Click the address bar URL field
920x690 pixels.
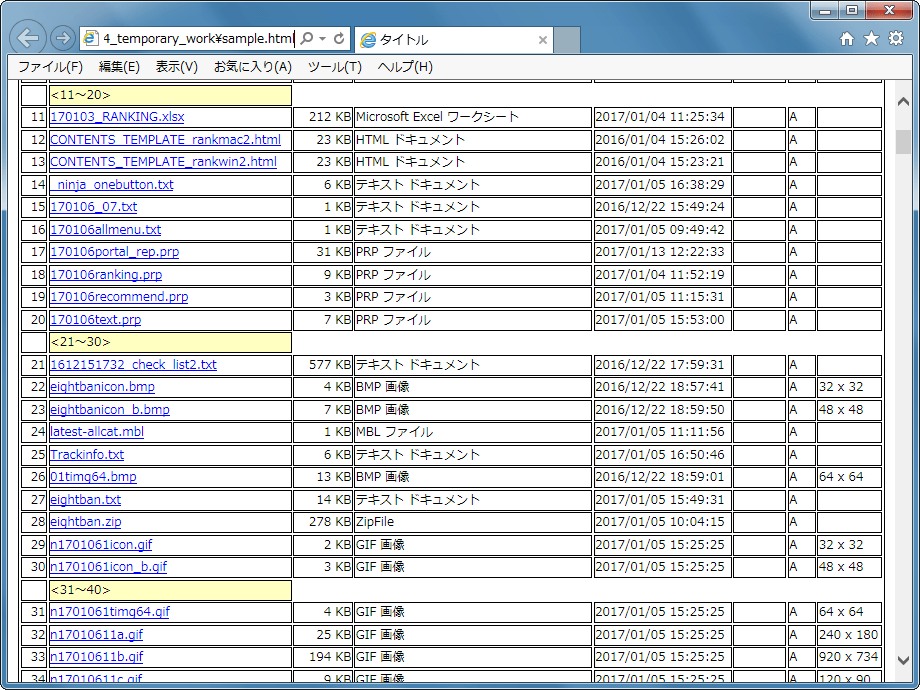pyautogui.click(x=198, y=39)
